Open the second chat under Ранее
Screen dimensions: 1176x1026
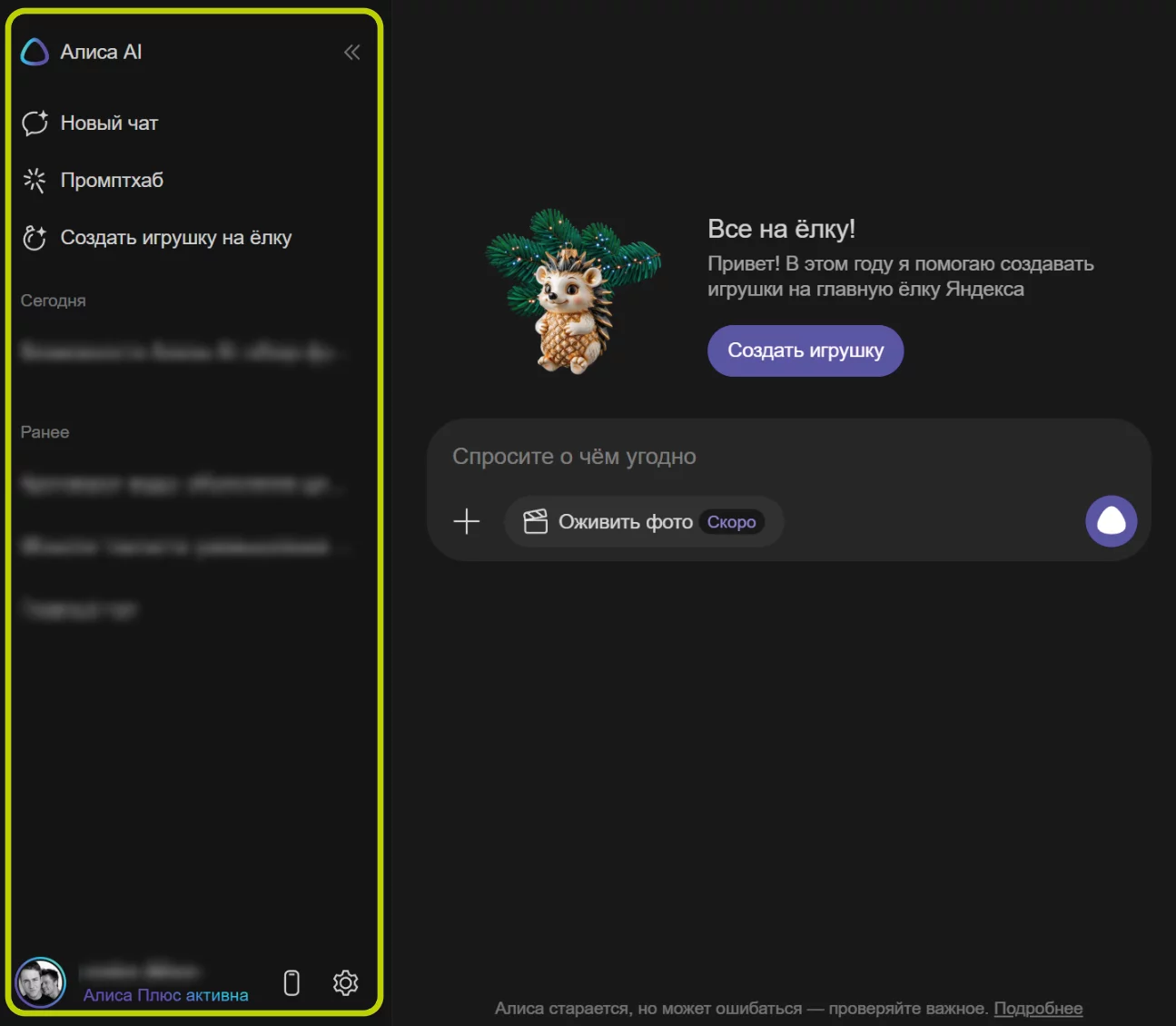tap(182, 547)
